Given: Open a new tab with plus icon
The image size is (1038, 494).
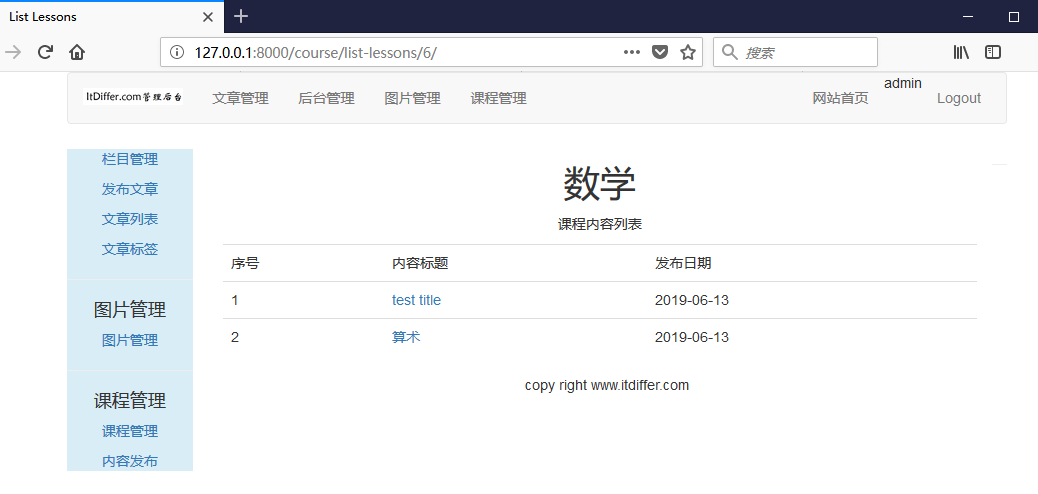Looking at the screenshot, I should (241, 17).
